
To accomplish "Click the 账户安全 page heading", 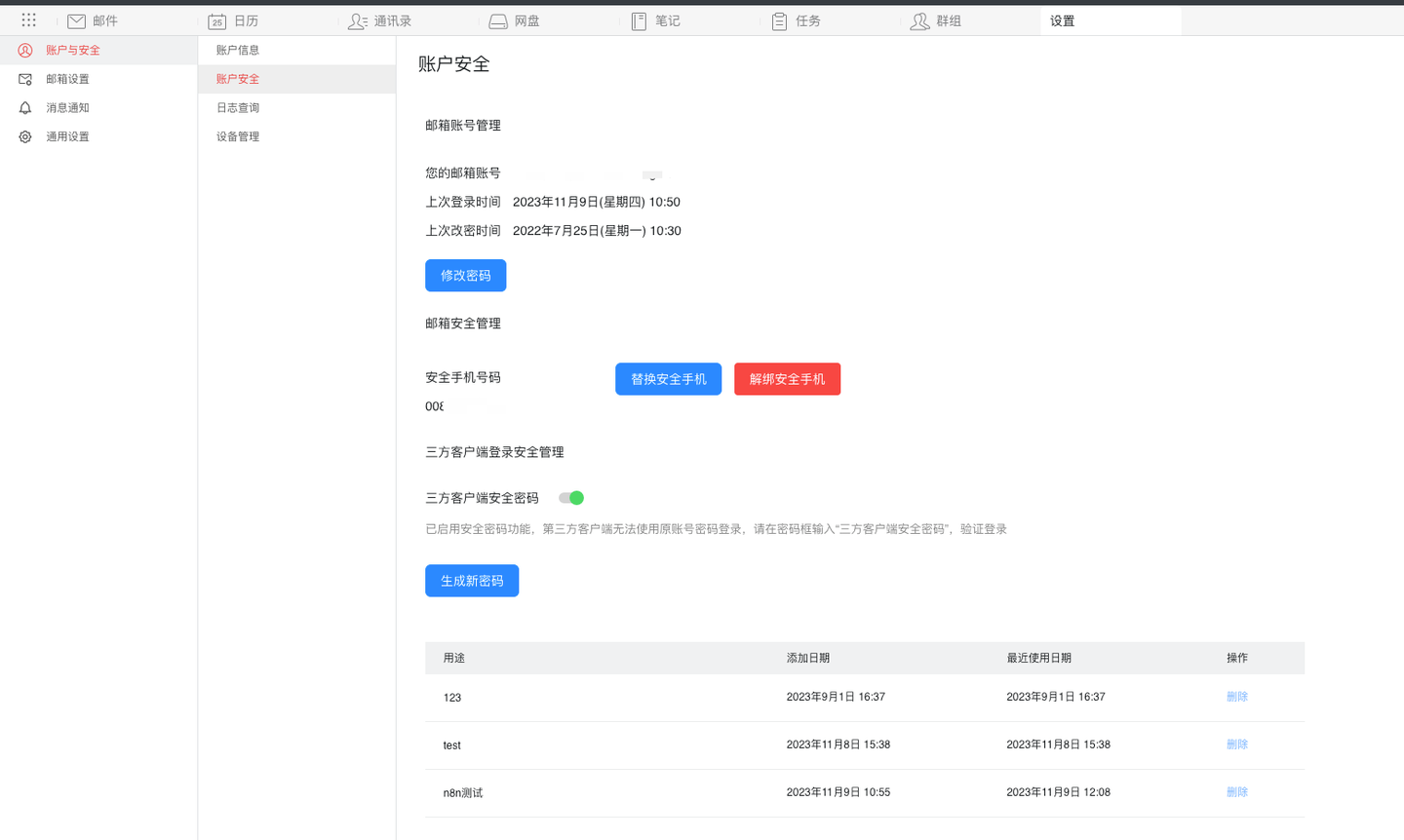I will [454, 64].
